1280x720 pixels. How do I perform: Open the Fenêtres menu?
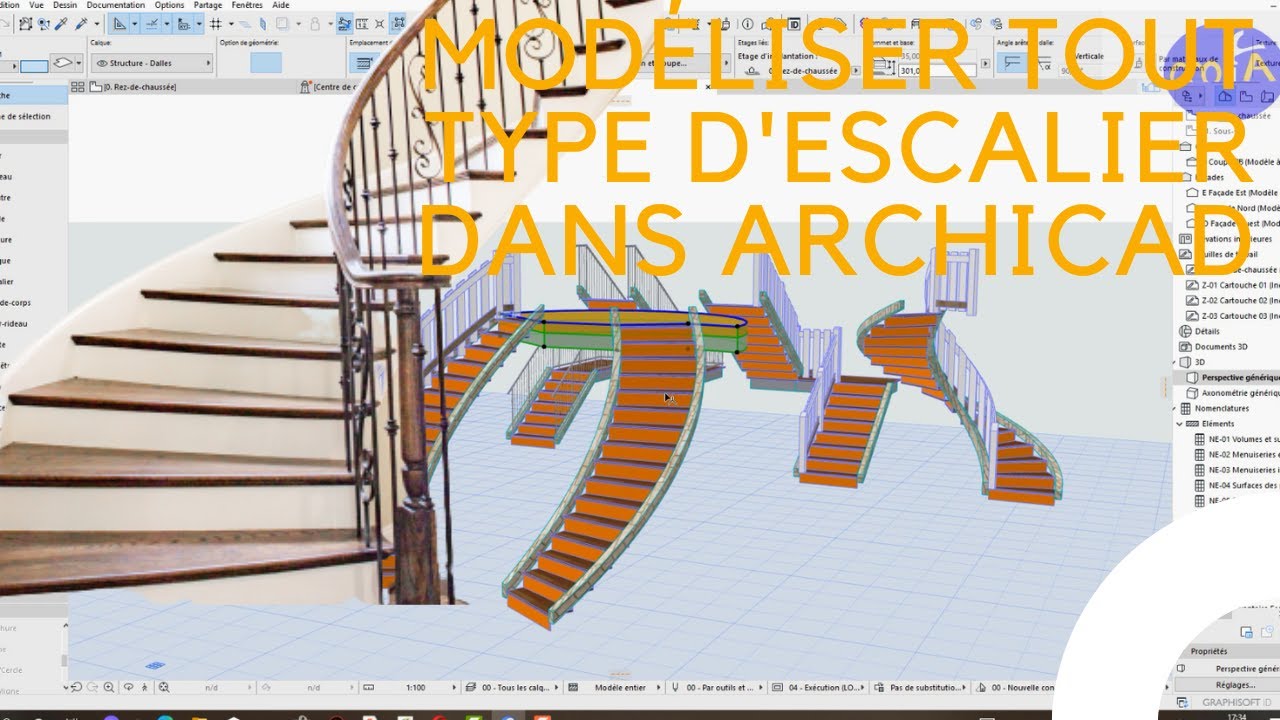point(247,5)
